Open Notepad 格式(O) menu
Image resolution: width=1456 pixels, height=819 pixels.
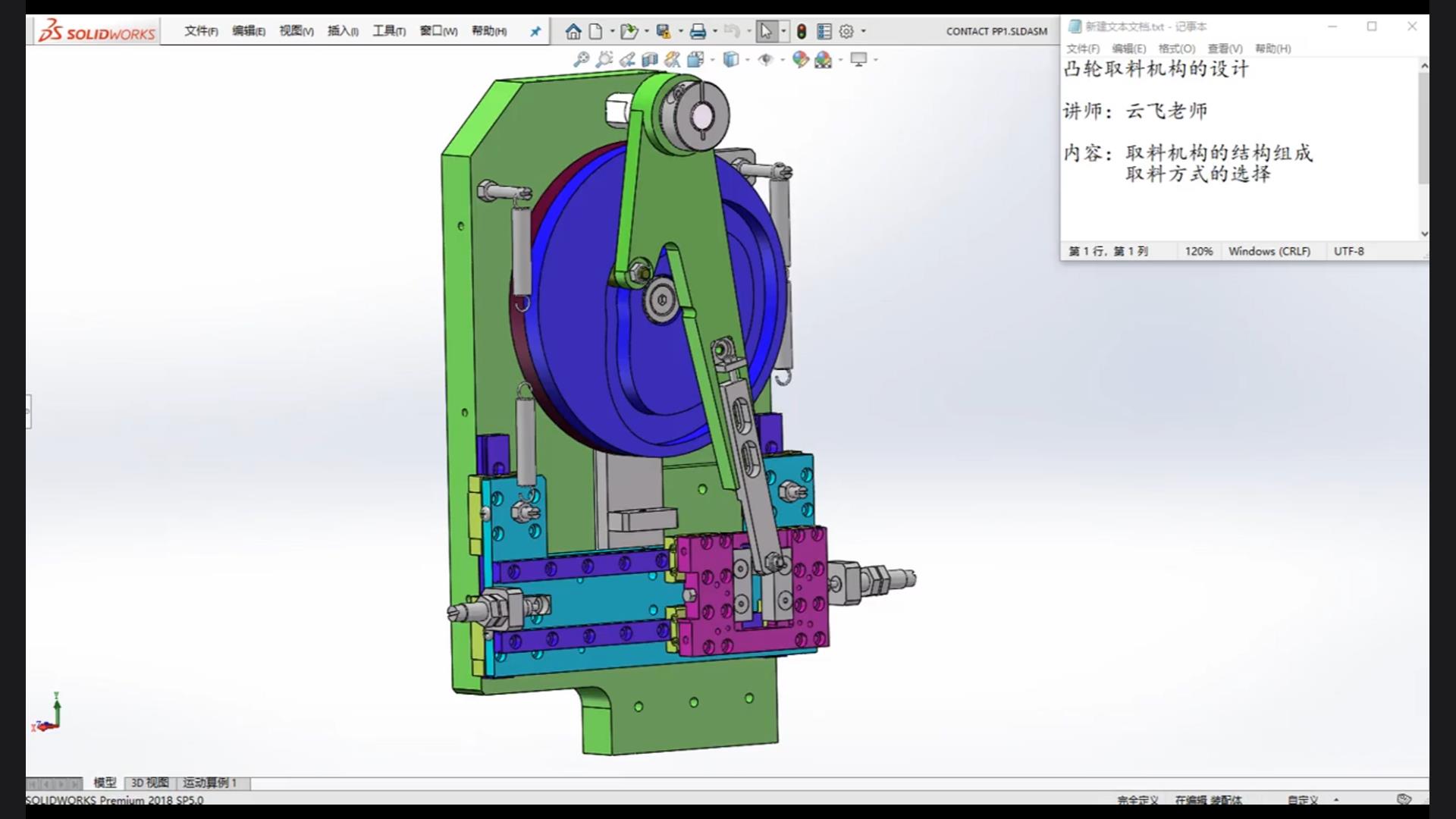tap(1177, 49)
